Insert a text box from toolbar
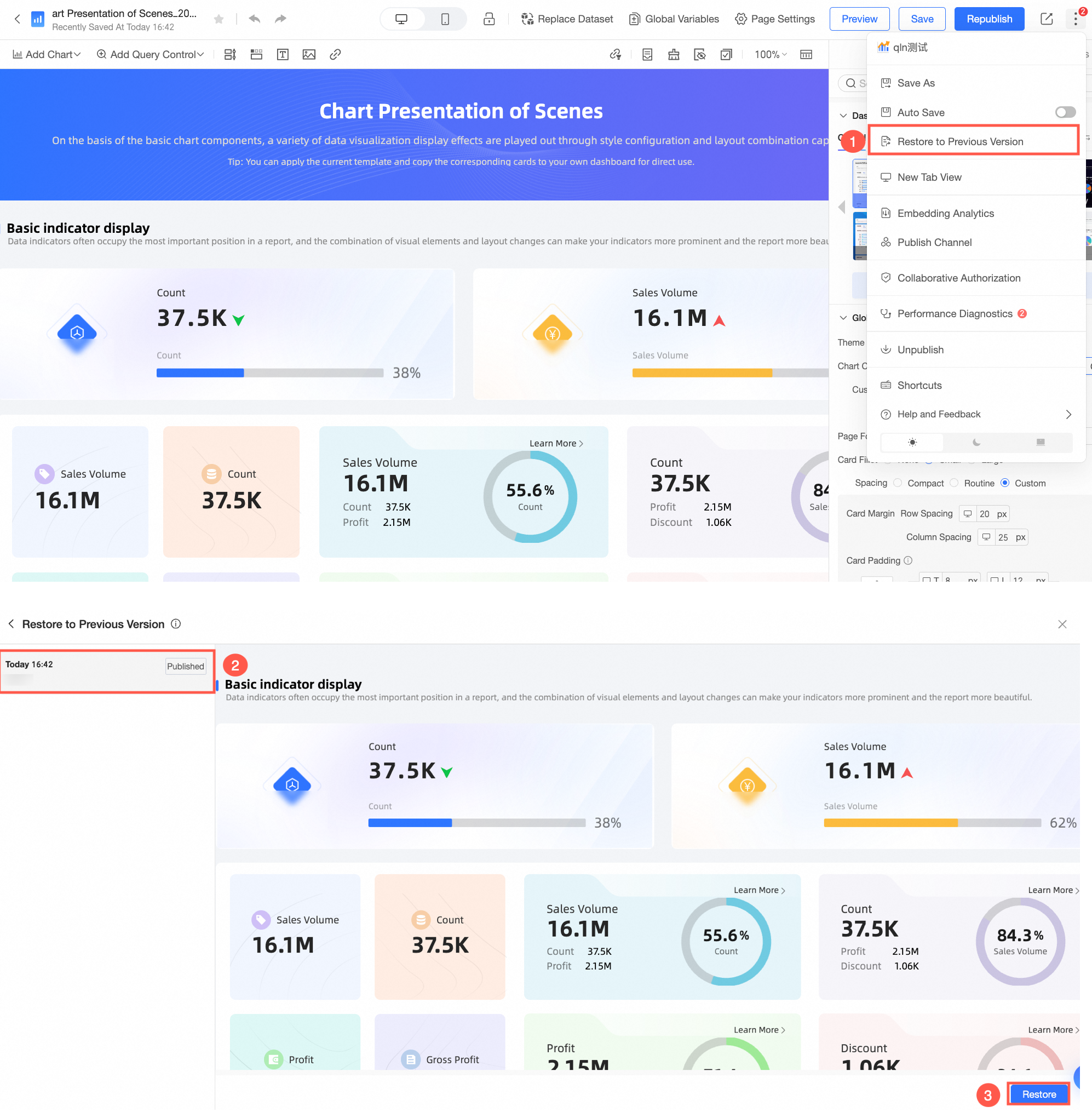Viewport: 1092px width, 1112px height. tap(283, 55)
